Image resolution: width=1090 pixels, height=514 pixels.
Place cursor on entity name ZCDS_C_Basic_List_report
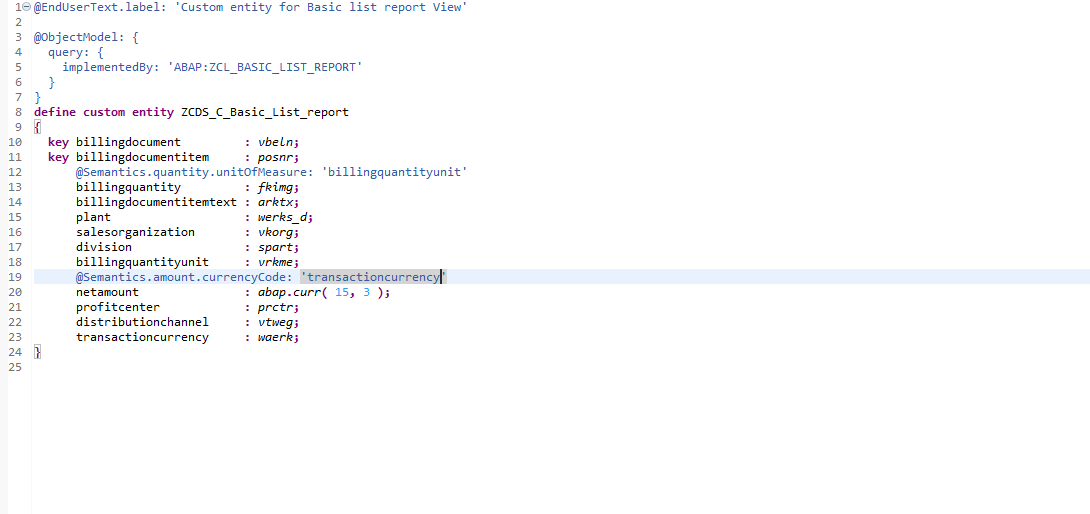[265, 112]
